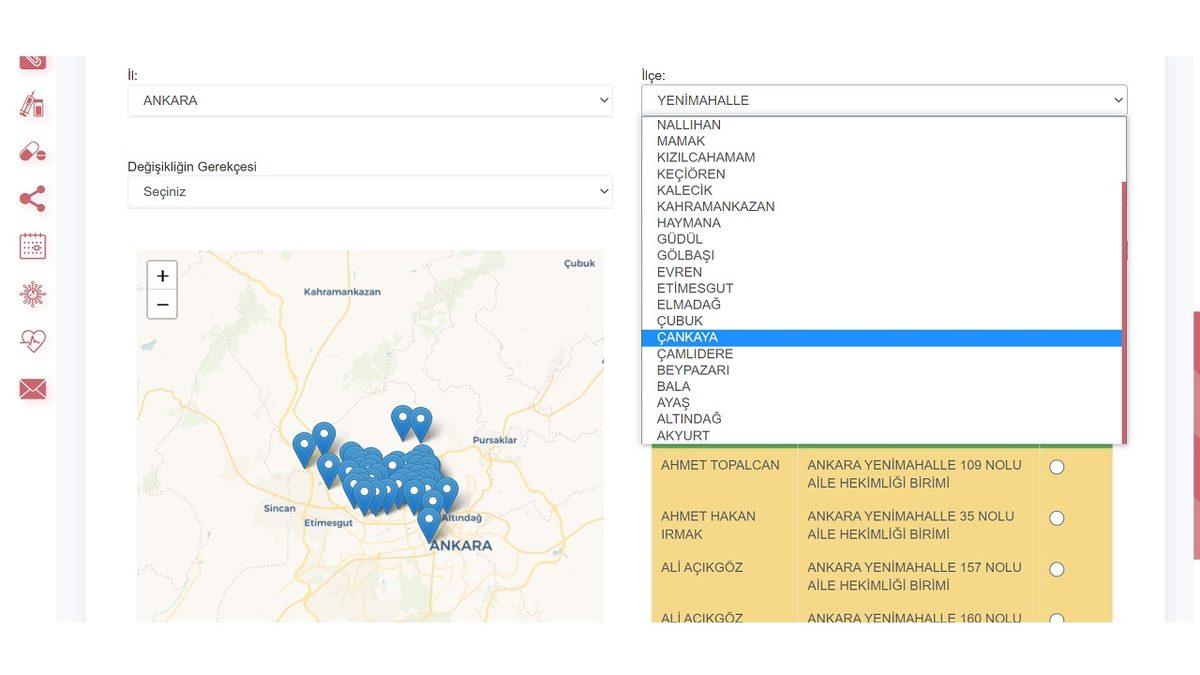
Task: Select the radio button for Ahmet Topalcan
Action: 1056,467
